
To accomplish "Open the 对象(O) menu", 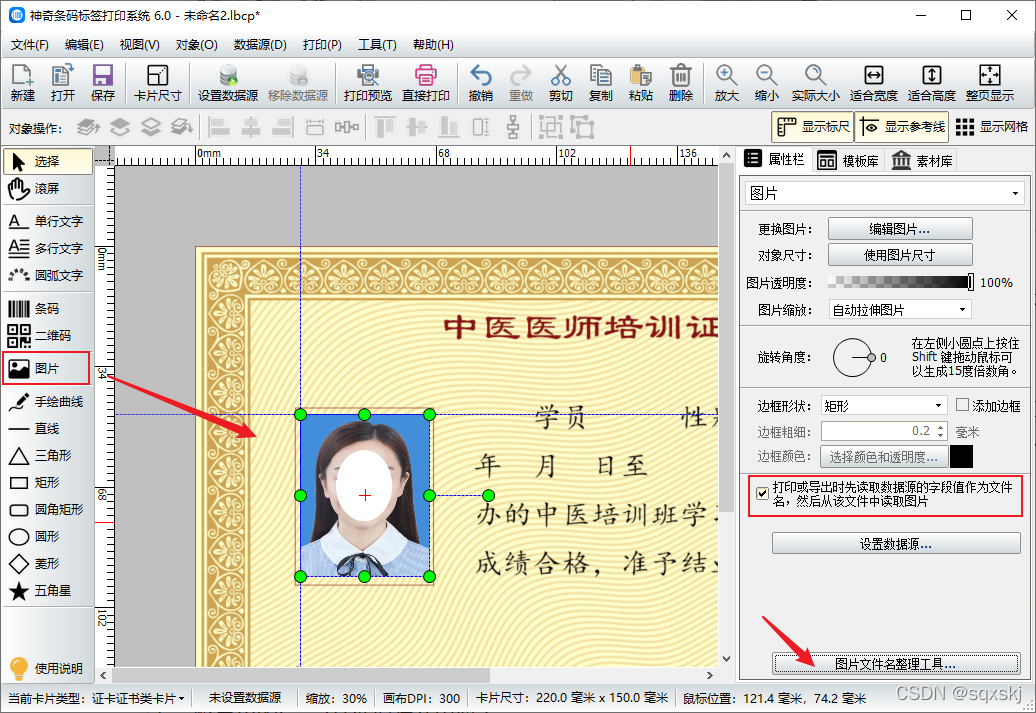I will point(196,45).
